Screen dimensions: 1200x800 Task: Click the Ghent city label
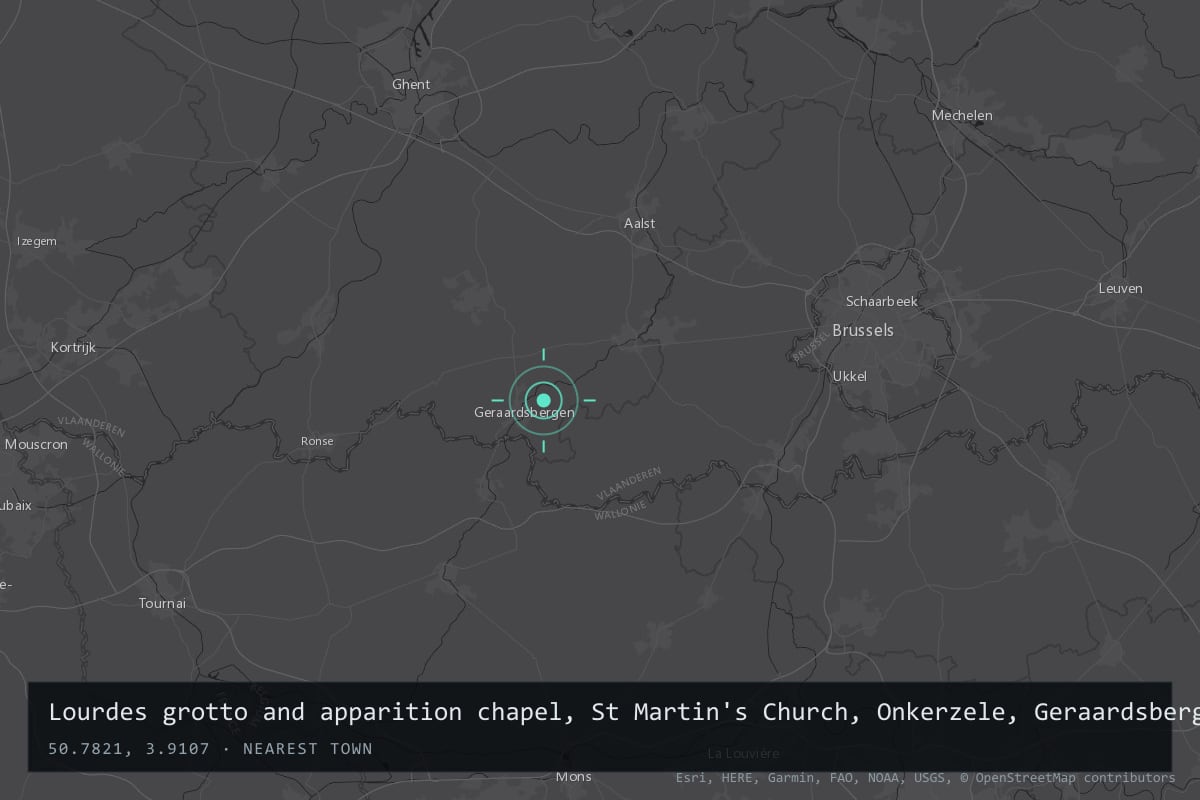pos(411,85)
